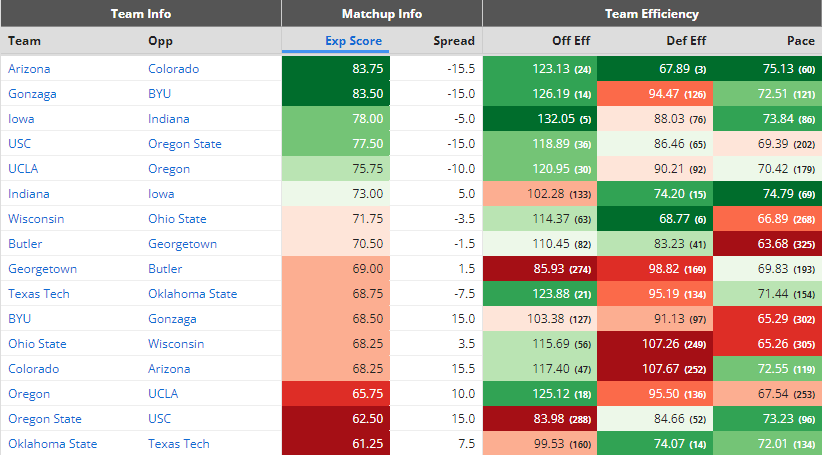Select Arizona's 67.89 defensive efficiency cell
This screenshot has height=455, width=822.
(655, 69)
